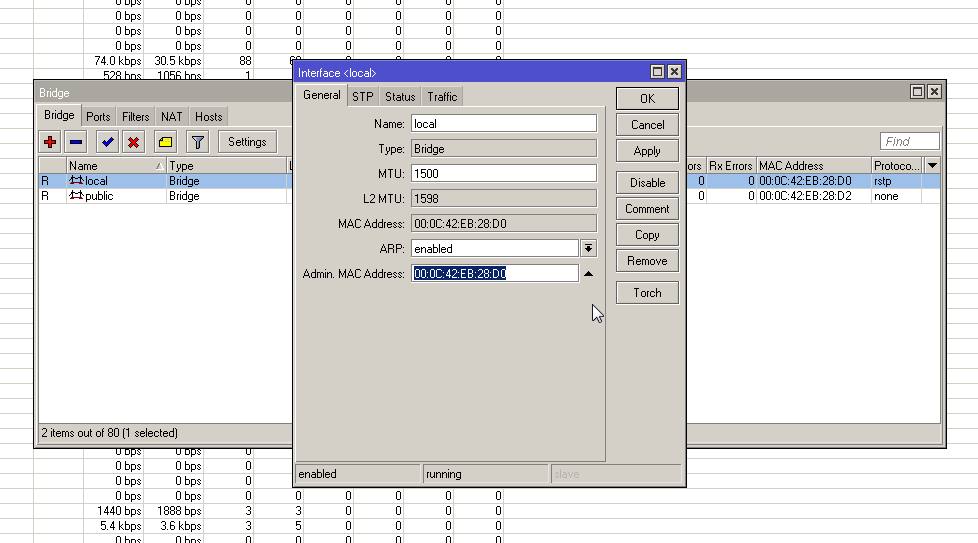Switch to the STP tab
Screen dimensions: 978x543
[x=362, y=97]
